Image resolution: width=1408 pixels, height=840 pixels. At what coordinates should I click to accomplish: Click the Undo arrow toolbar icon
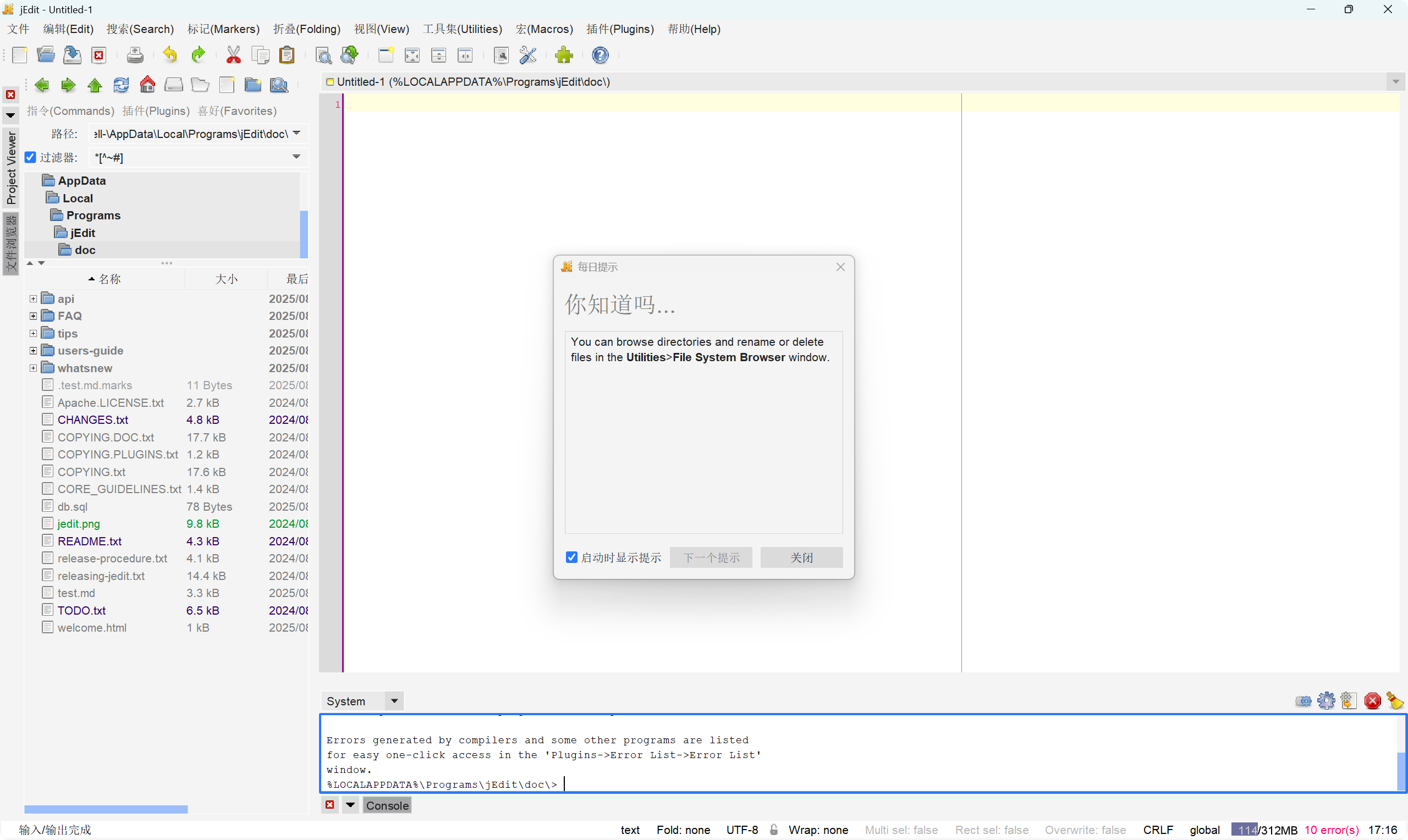click(170, 55)
